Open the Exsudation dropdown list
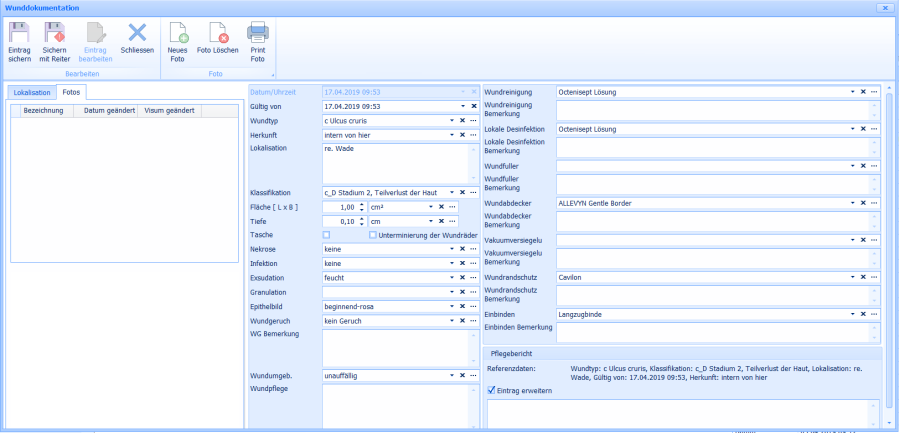 [451, 277]
